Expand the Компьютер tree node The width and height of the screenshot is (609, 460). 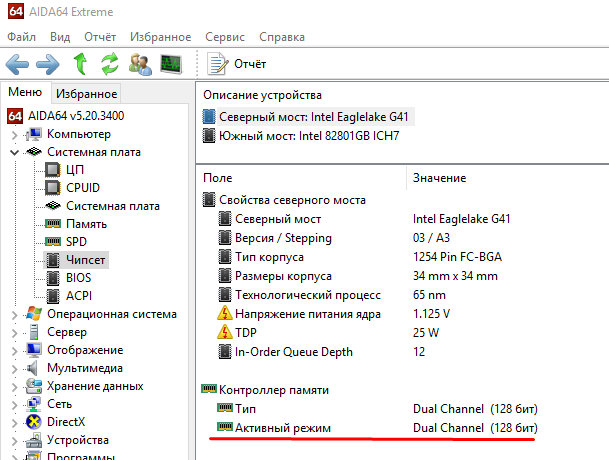(x=14, y=134)
